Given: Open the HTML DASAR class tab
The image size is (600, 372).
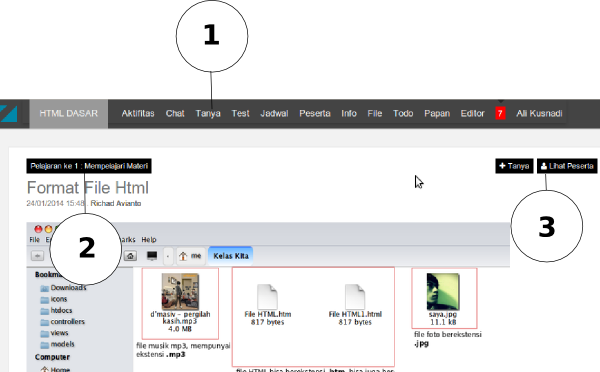Looking at the screenshot, I should point(68,114).
